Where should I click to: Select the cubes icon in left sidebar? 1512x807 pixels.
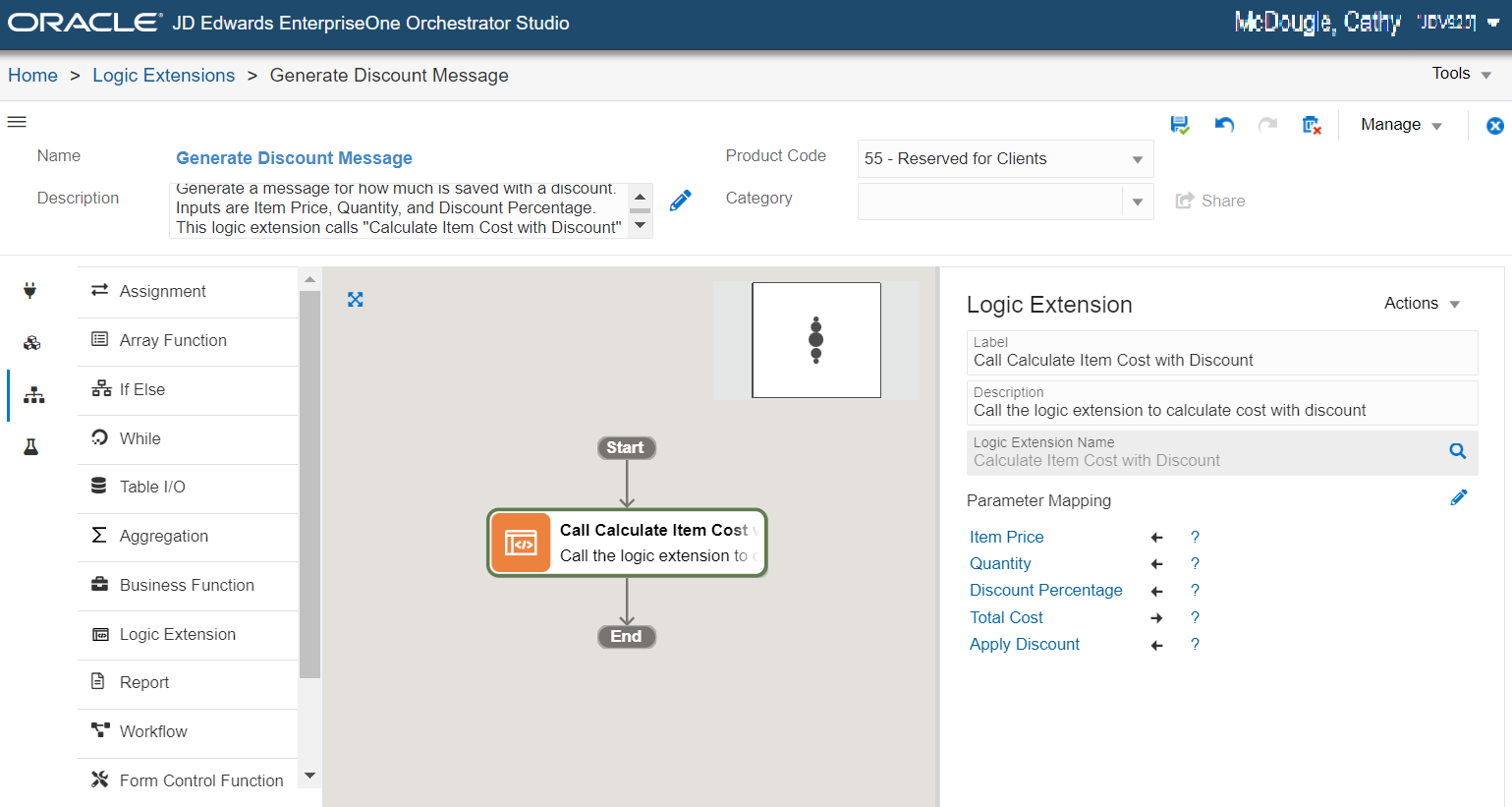coord(32,342)
